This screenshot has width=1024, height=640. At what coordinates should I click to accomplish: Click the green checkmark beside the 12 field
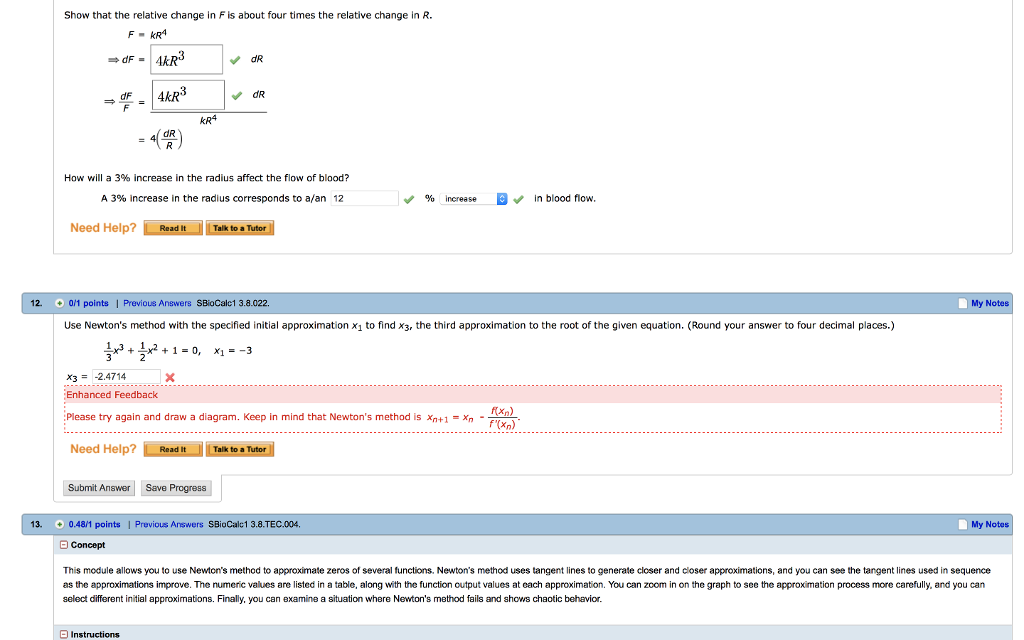click(x=409, y=199)
